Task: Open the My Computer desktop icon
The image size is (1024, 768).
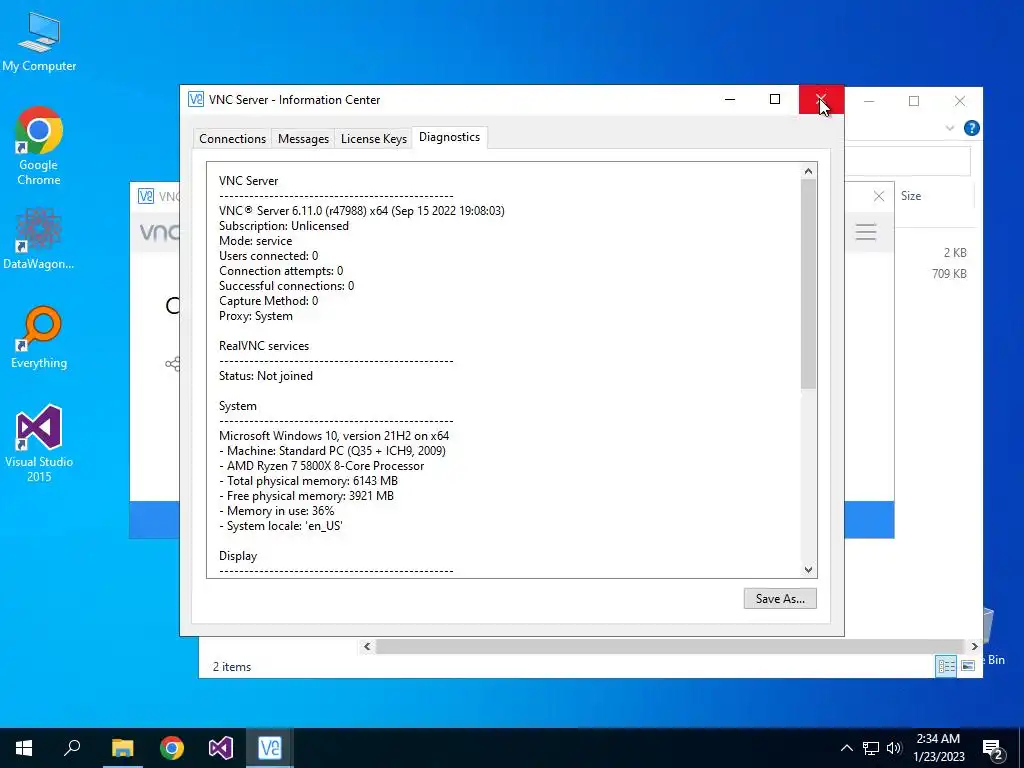Action: coord(39,41)
